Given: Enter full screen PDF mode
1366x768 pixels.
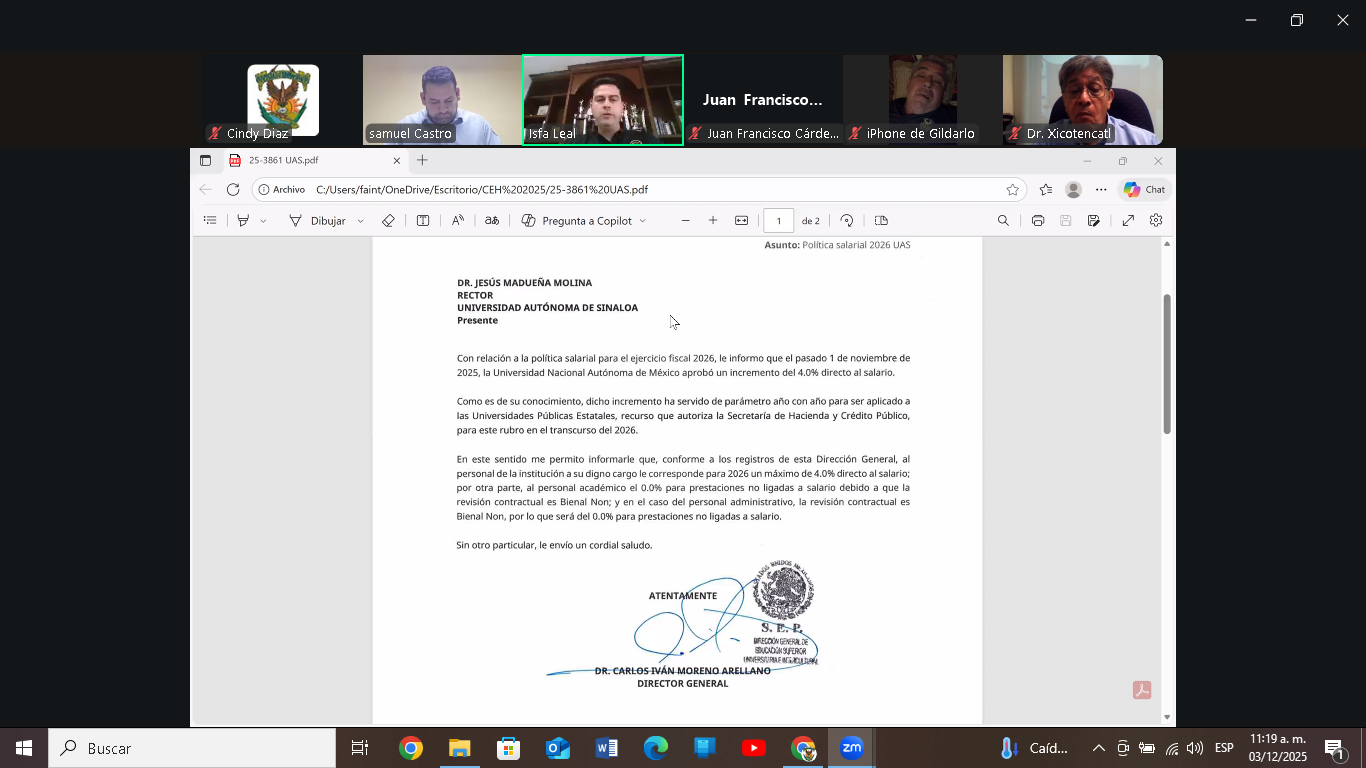Looking at the screenshot, I should [1128, 221].
